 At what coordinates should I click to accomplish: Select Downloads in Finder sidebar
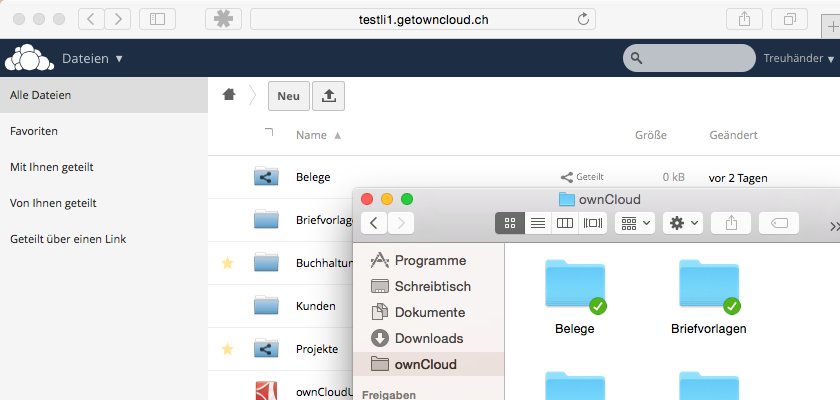coord(429,338)
